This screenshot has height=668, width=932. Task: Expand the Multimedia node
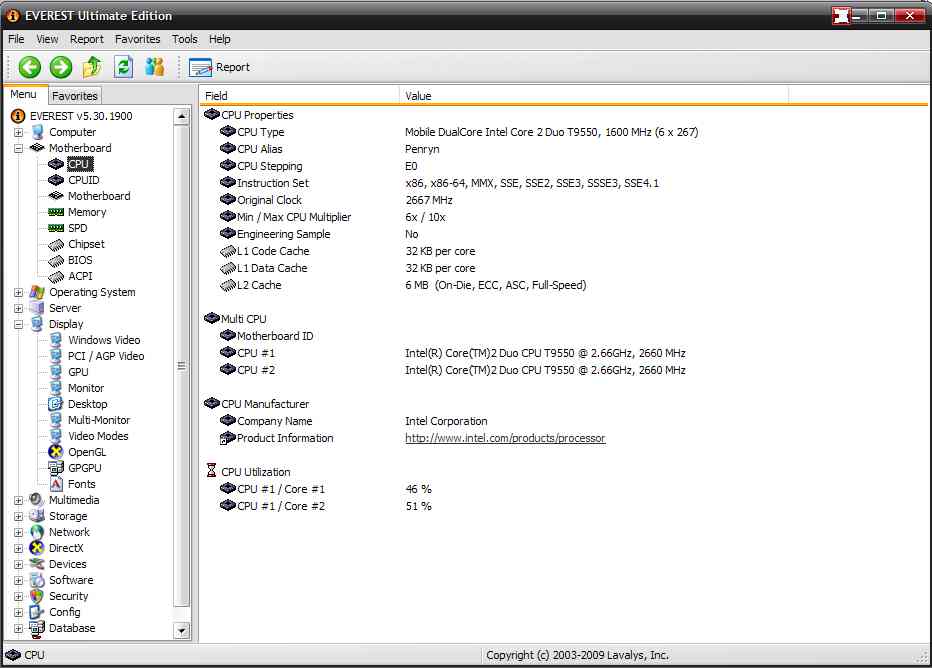coord(18,500)
